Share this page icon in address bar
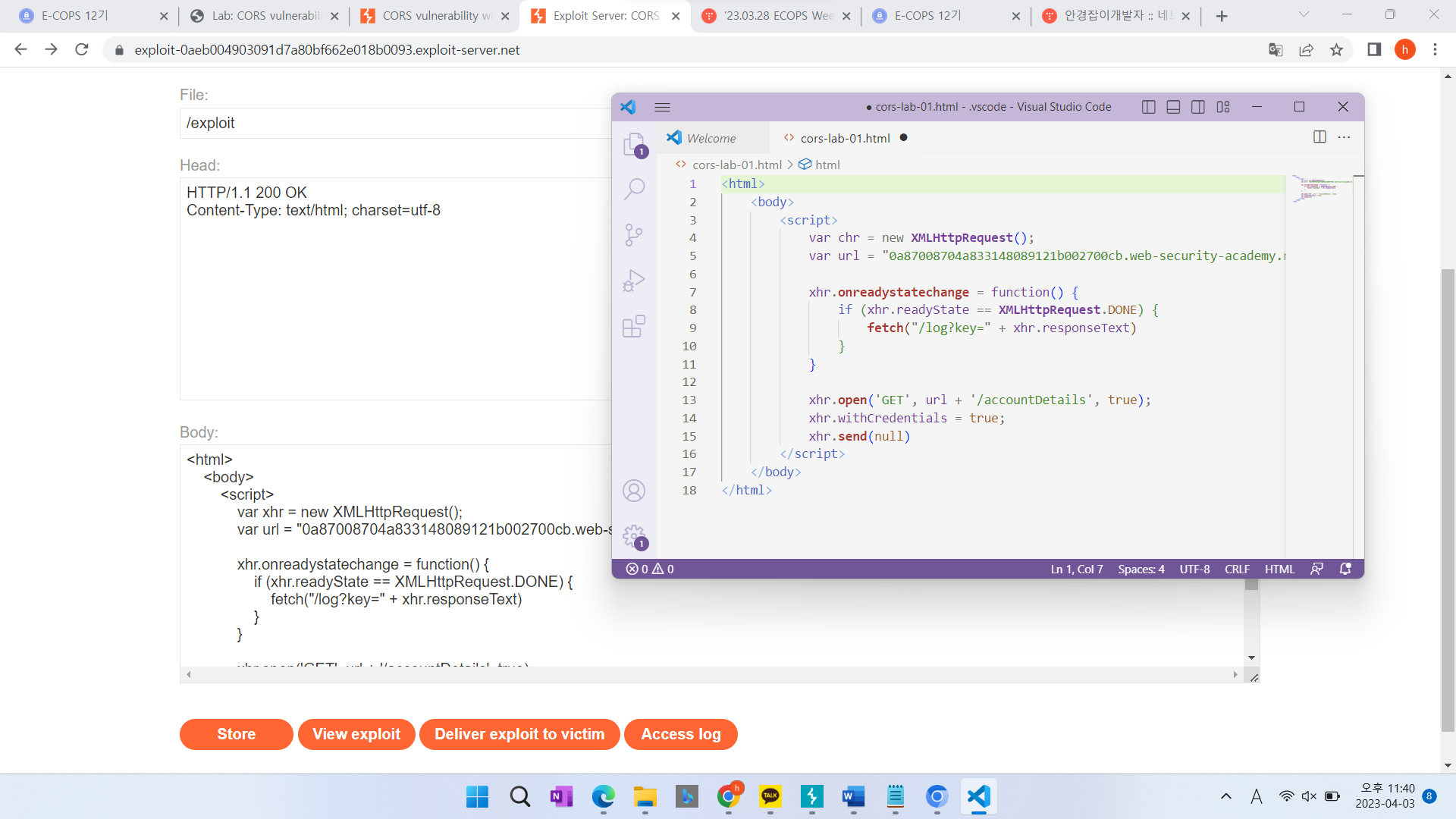Image resolution: width=1456 pixels, height=819 pixels. coord(1306,50)
